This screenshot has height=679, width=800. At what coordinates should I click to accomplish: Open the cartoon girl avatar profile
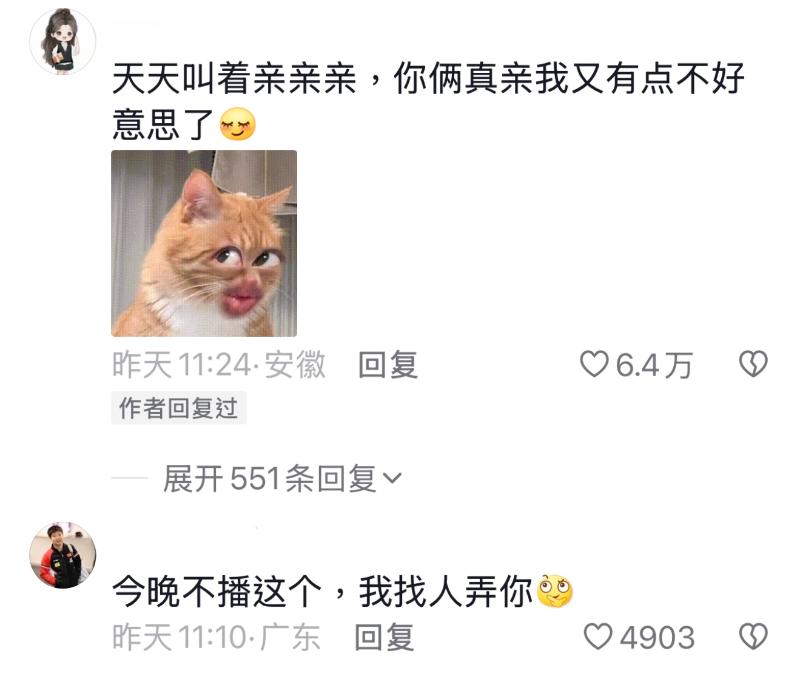62,41
